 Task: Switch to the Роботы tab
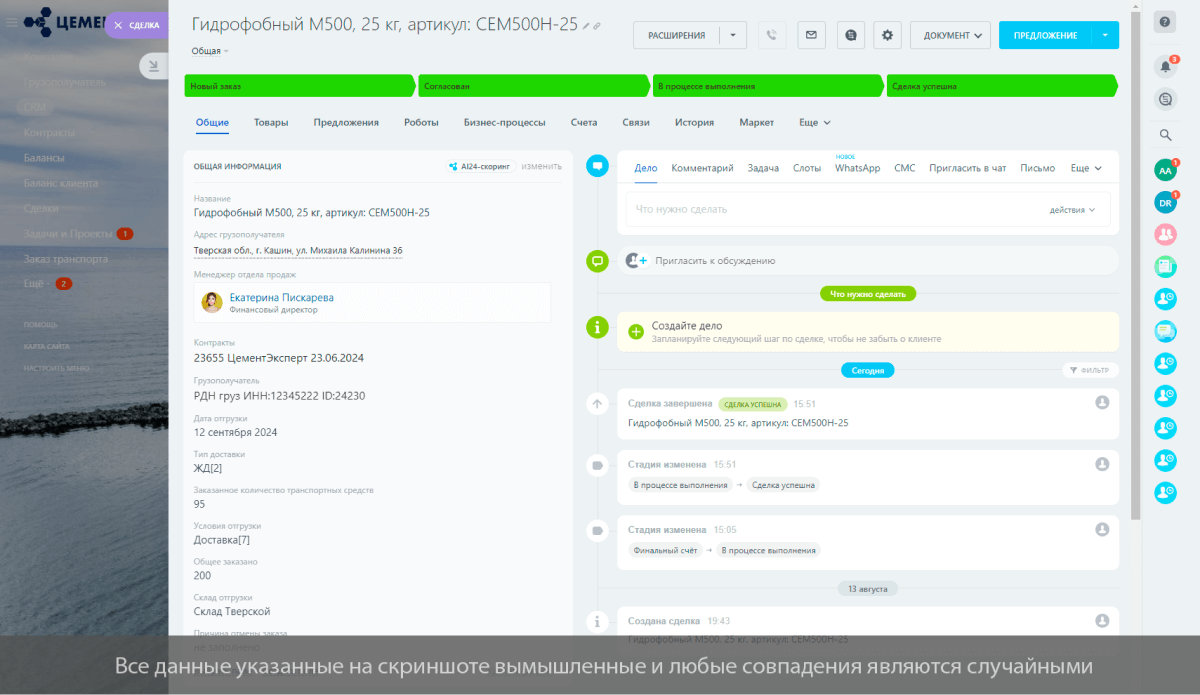point(421,123)
